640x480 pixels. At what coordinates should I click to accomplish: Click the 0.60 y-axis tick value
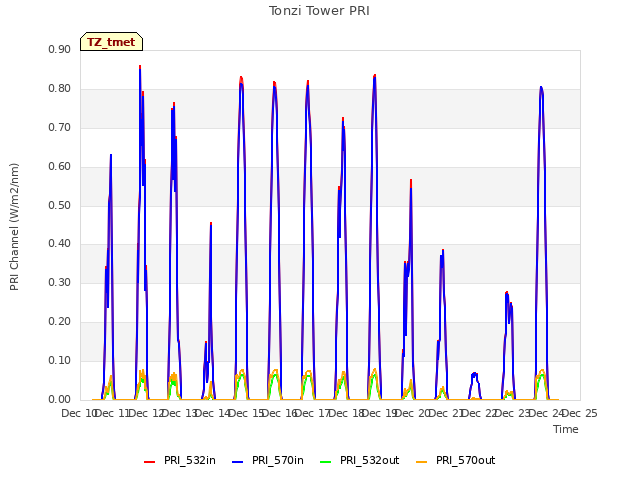pos(59,166)
